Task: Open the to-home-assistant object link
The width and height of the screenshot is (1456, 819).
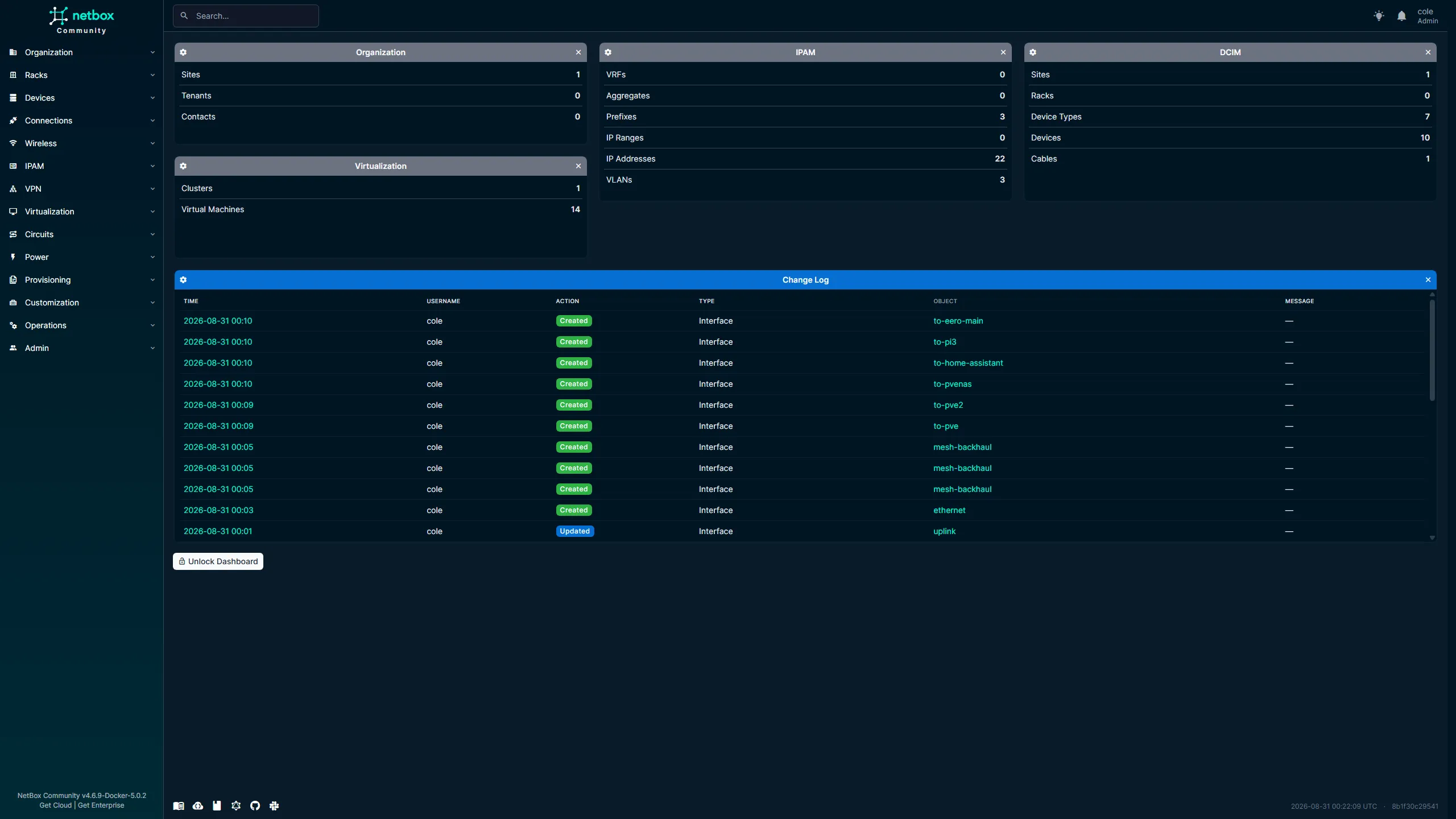Action: [x=968, y=363]
